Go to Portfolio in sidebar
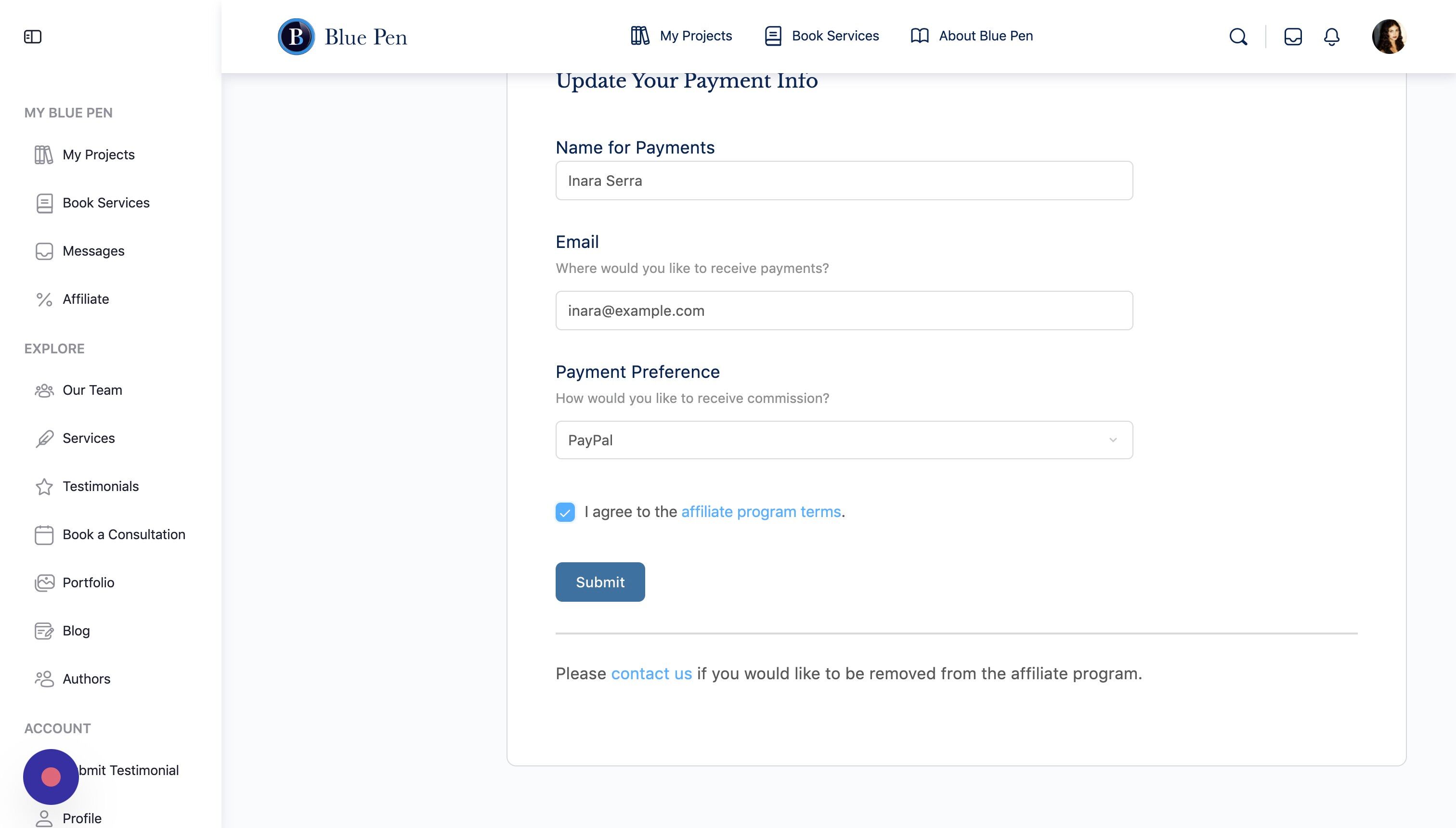This screenshot has width=1456, height=828. (88, 583)
